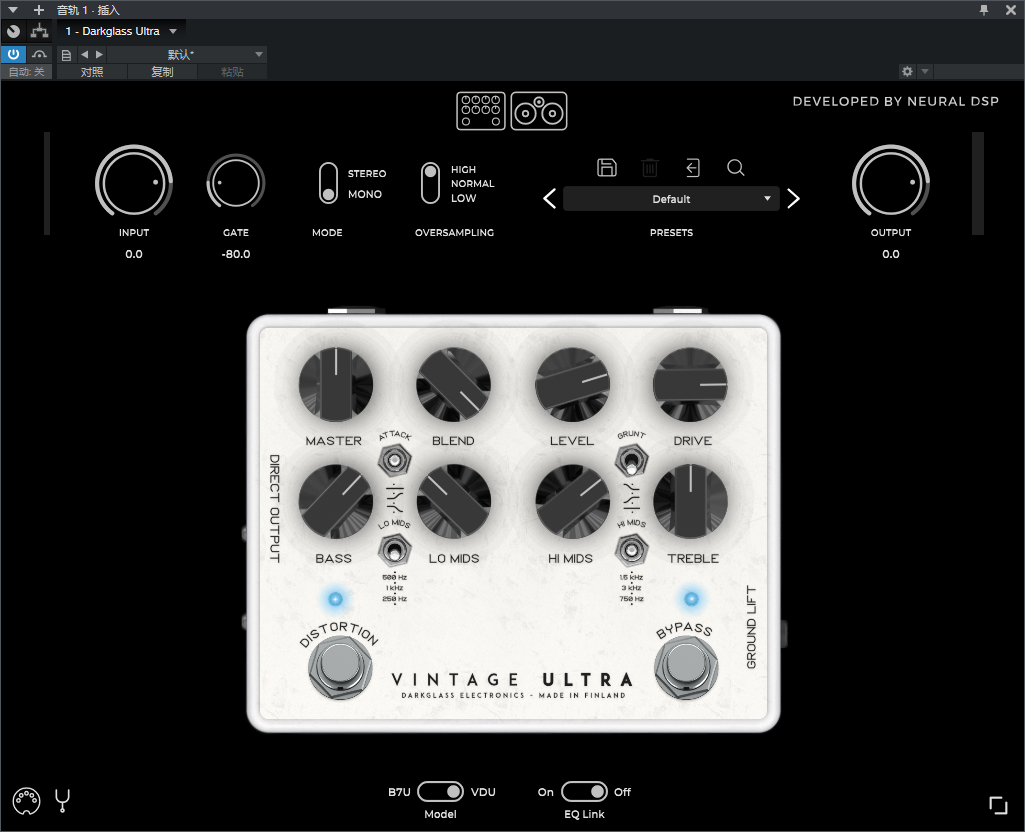This screenshot has width=1025, height=832.
Task: Open plugin routing icon
Action: pyautogui.click(x=39, y=31)
